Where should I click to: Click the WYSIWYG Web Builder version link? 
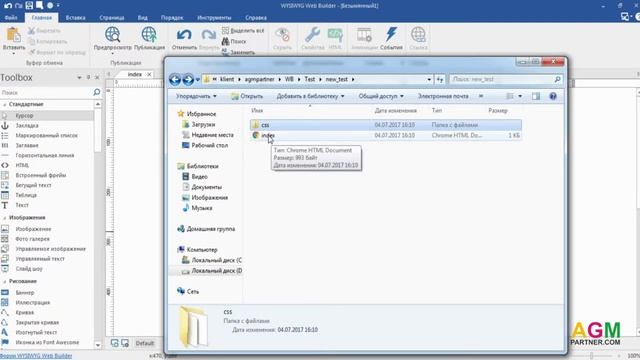click(x=36, y=356)
